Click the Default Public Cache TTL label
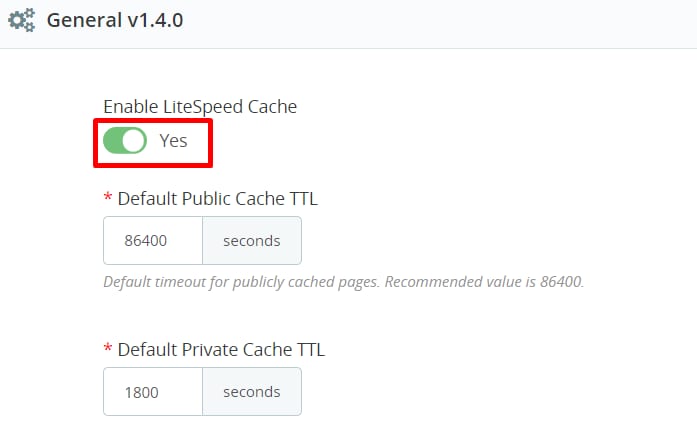697x421 pixels. click(x=217, y=198)
